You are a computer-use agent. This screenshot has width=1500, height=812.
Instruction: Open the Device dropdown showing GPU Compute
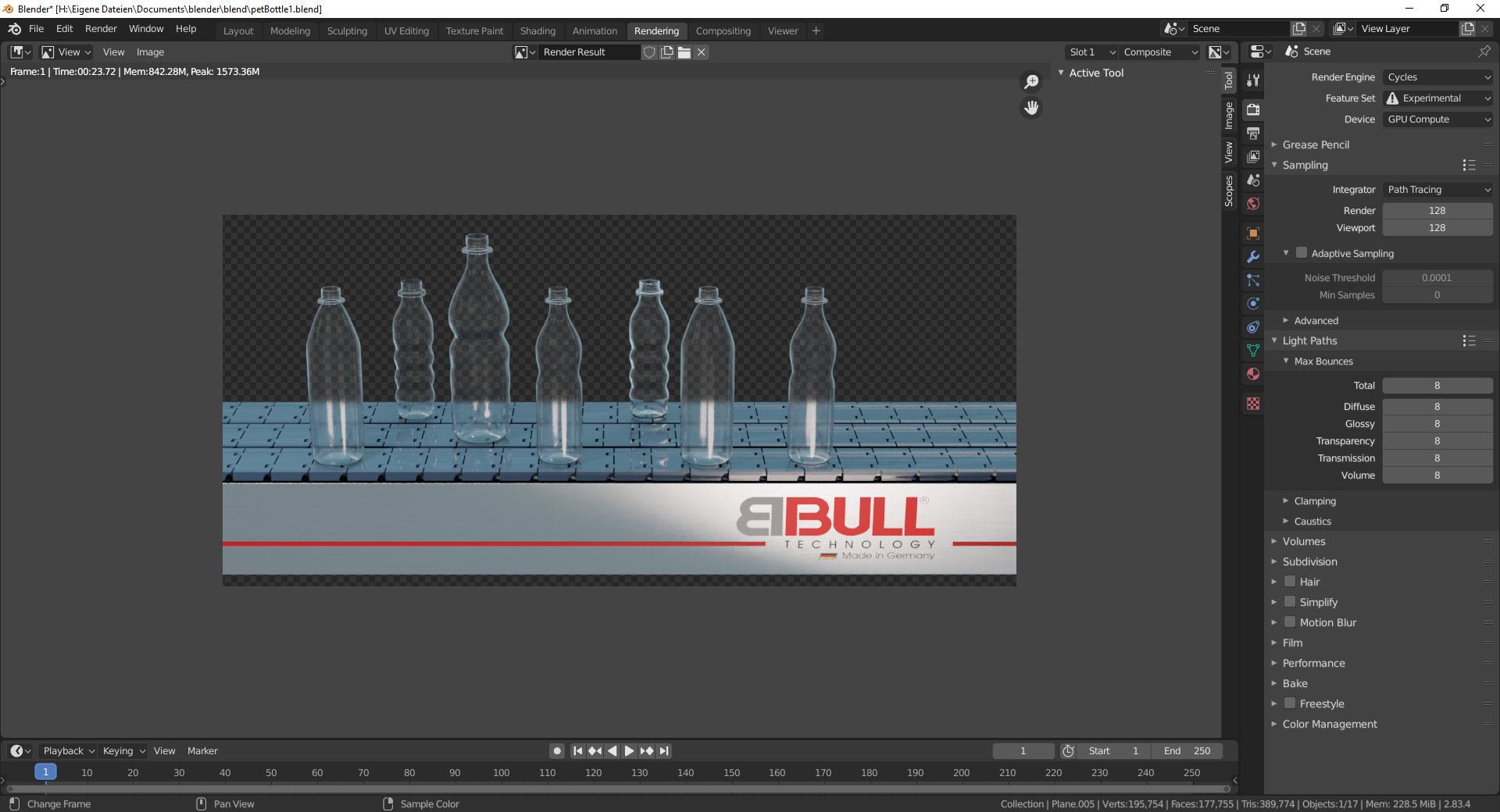click(x=1437, y=119)
